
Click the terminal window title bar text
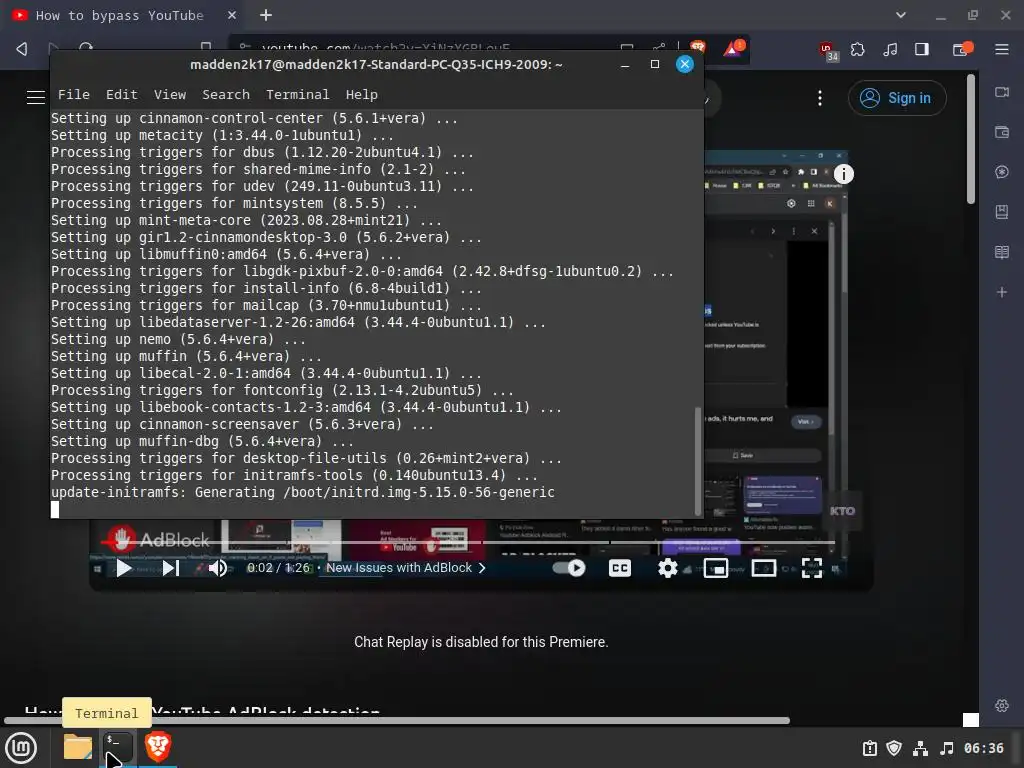[376, 65]
